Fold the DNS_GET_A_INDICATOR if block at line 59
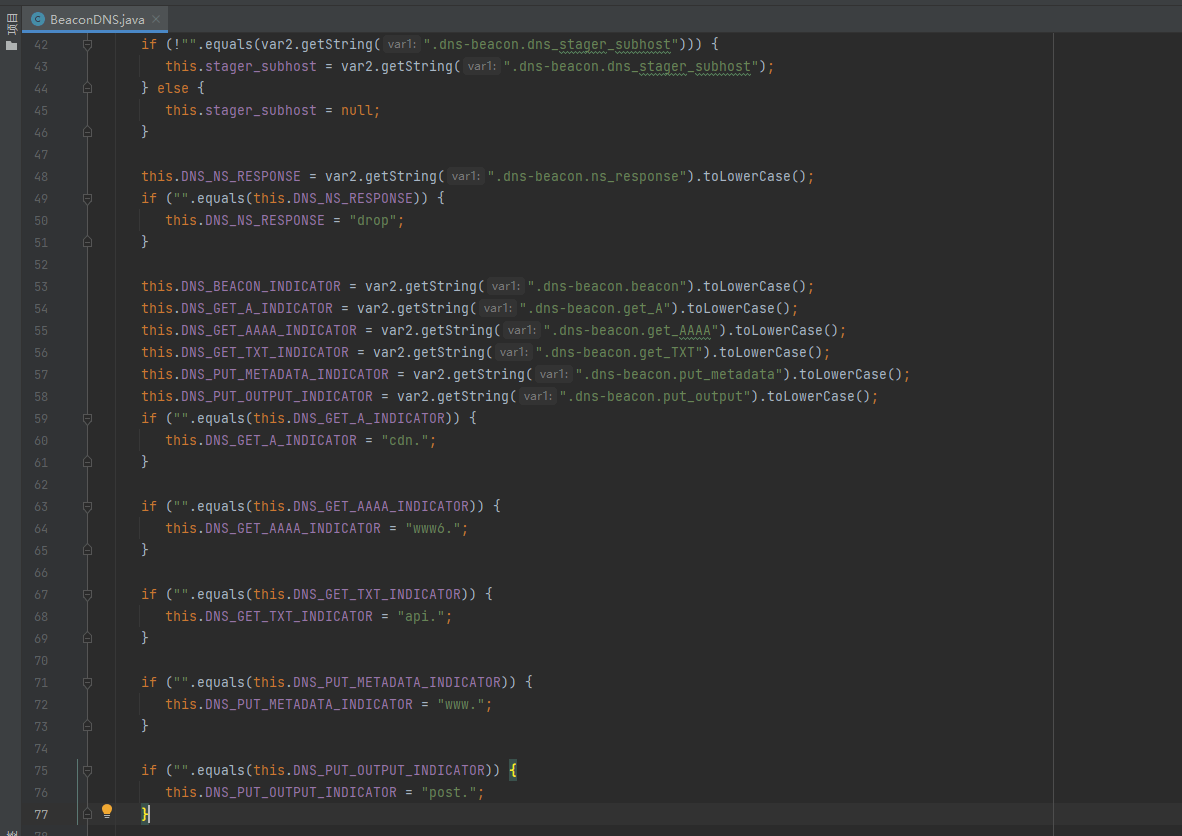The width and height of the screenshot is (1182, 836). click(x=87, y=419)
